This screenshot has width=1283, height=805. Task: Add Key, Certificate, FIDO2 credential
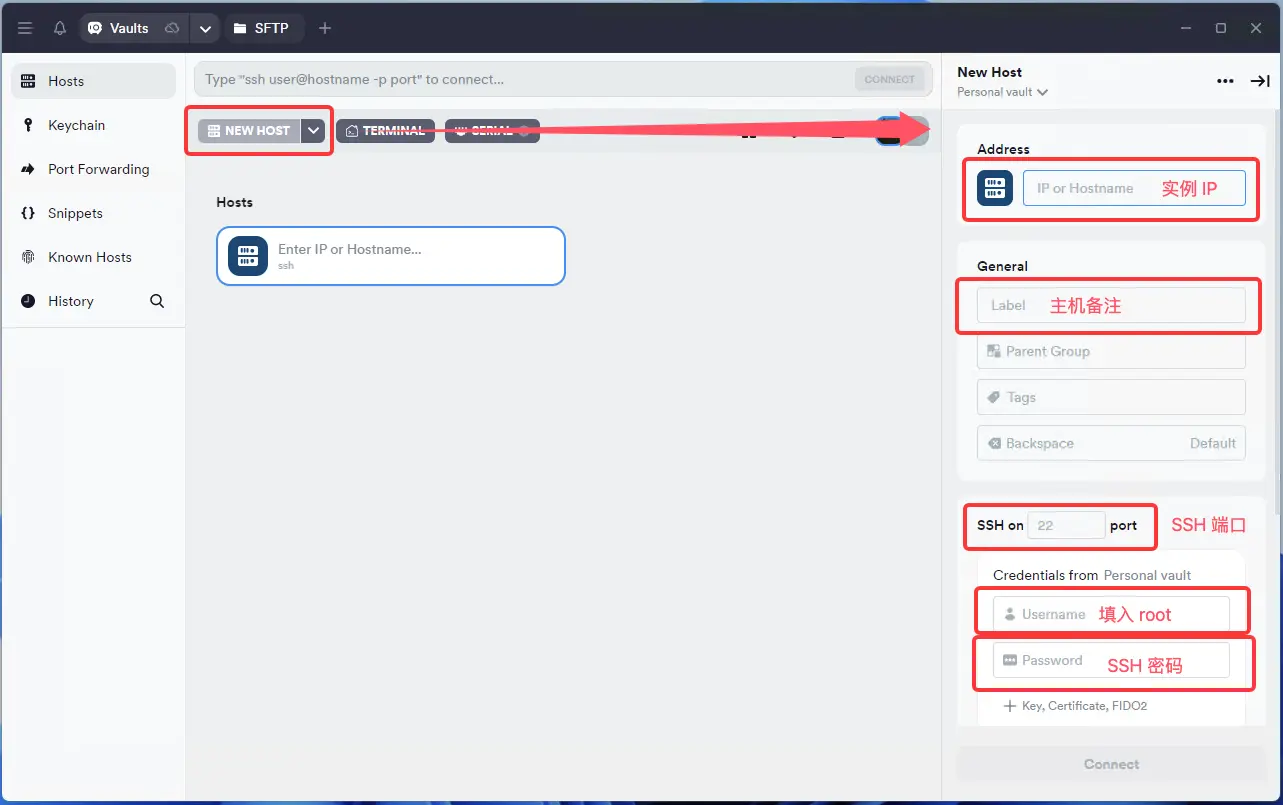click(x=1075, y=706)
